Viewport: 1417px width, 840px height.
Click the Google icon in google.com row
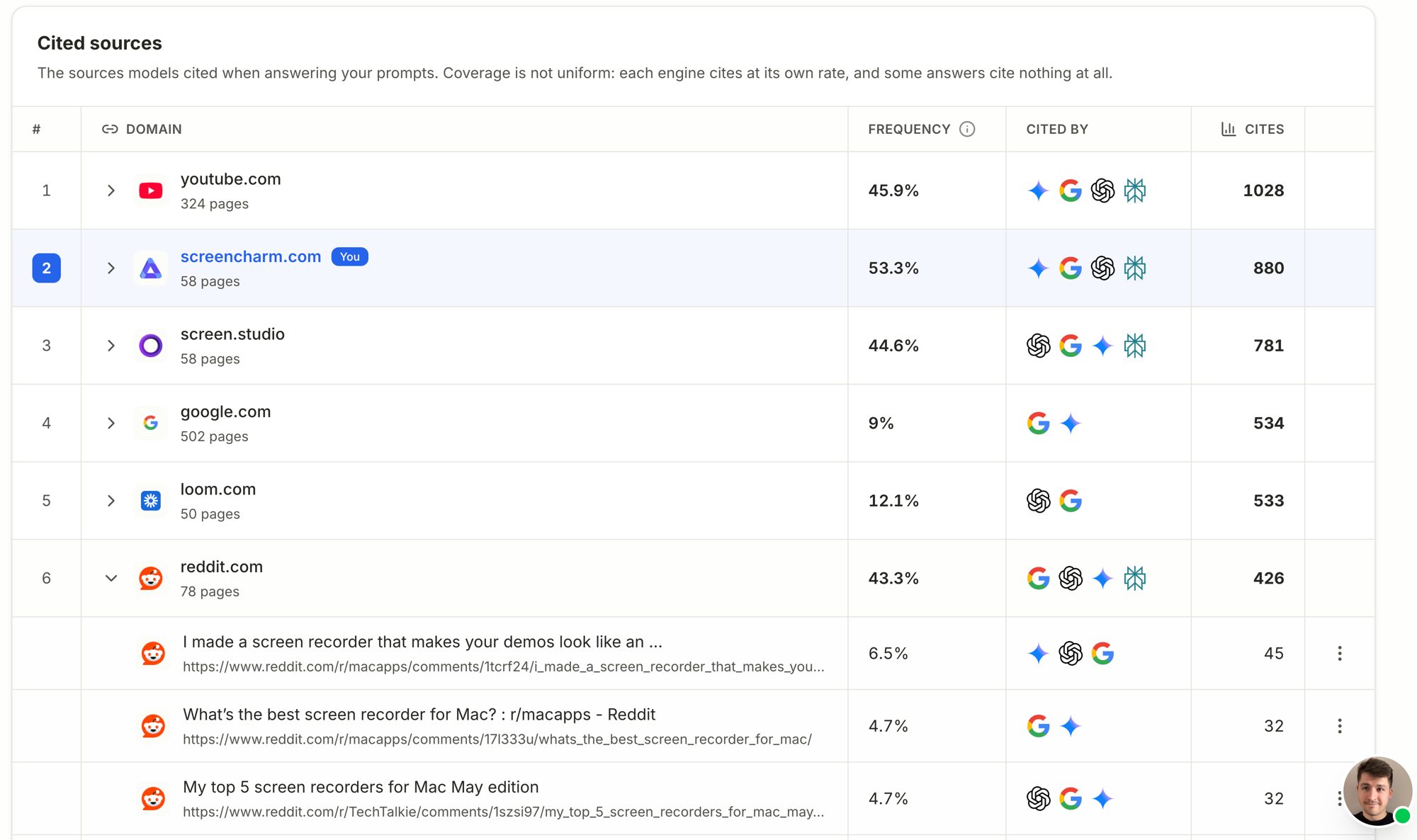[x=1038, y=423]
